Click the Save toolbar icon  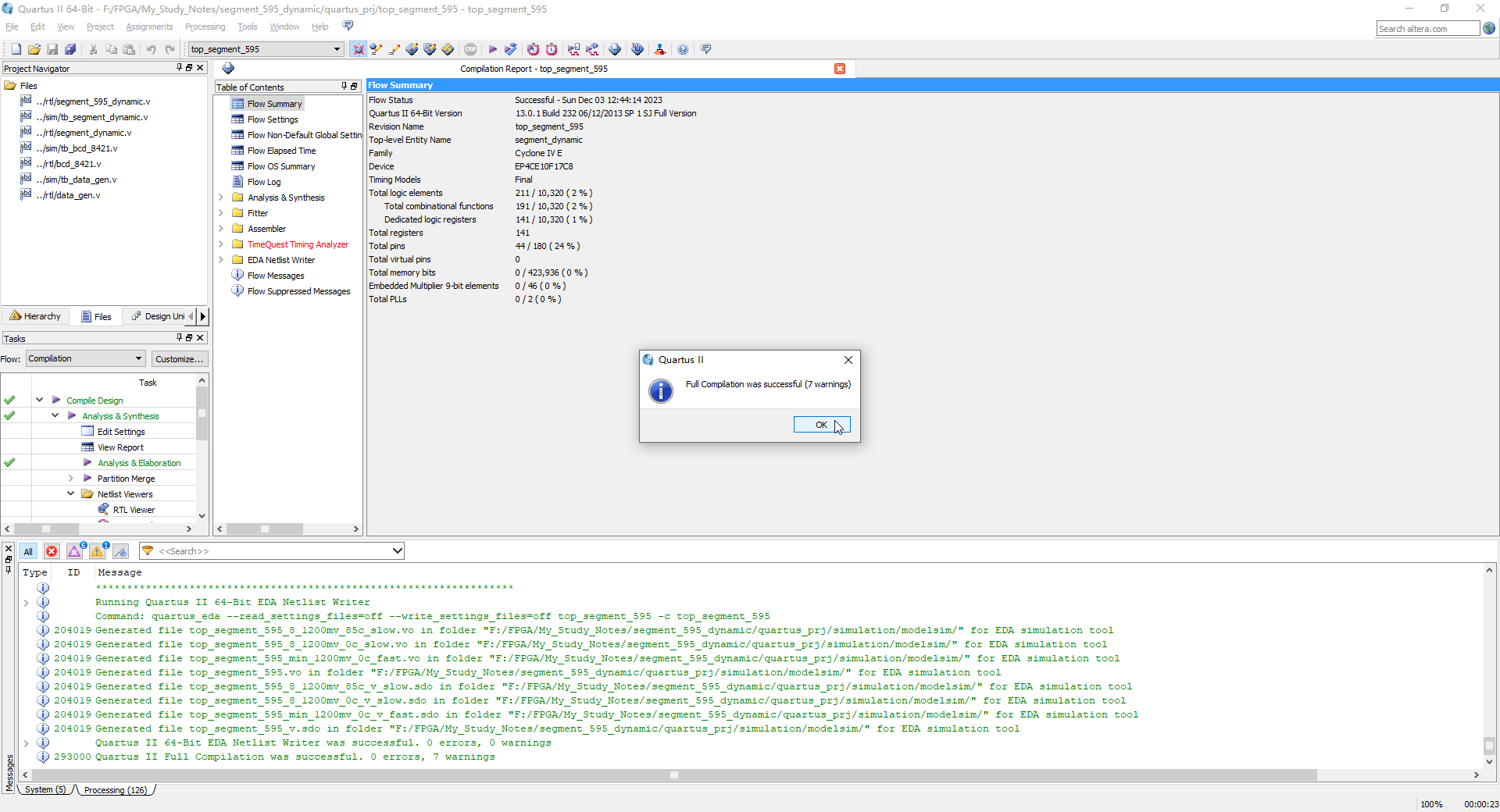tap(52, 49)
